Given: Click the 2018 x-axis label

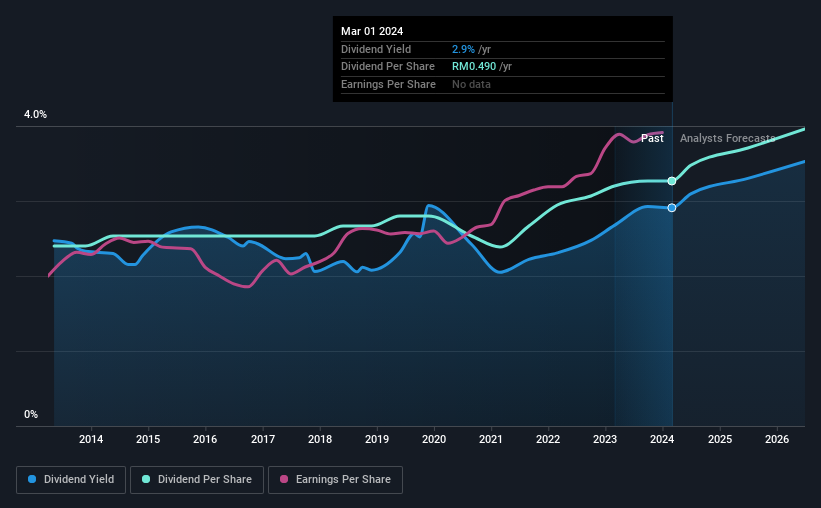Looking at the screenshot, I should click(320, 439).
